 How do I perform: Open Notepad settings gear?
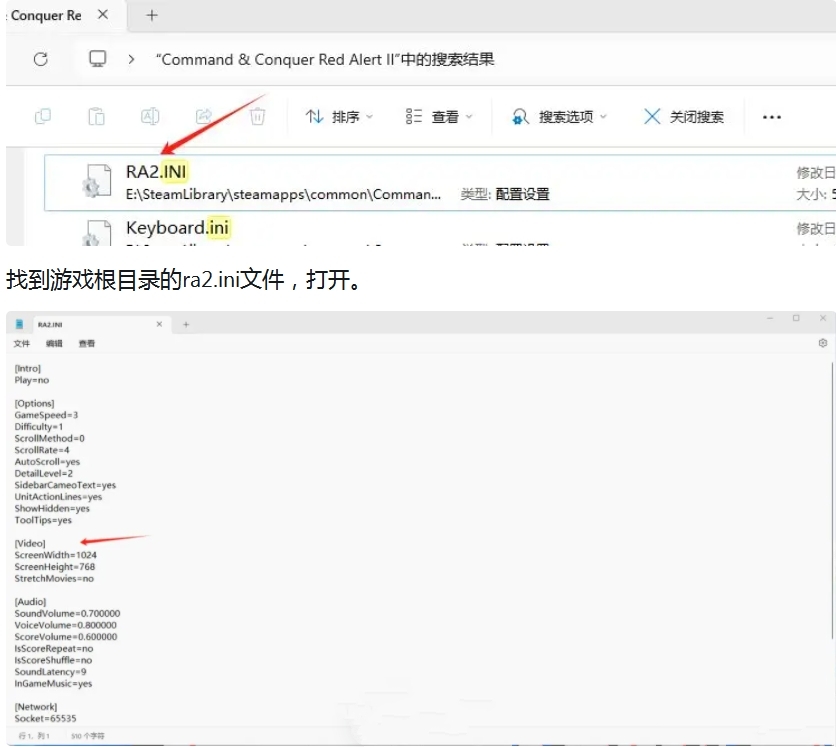(x=823, y=343)
